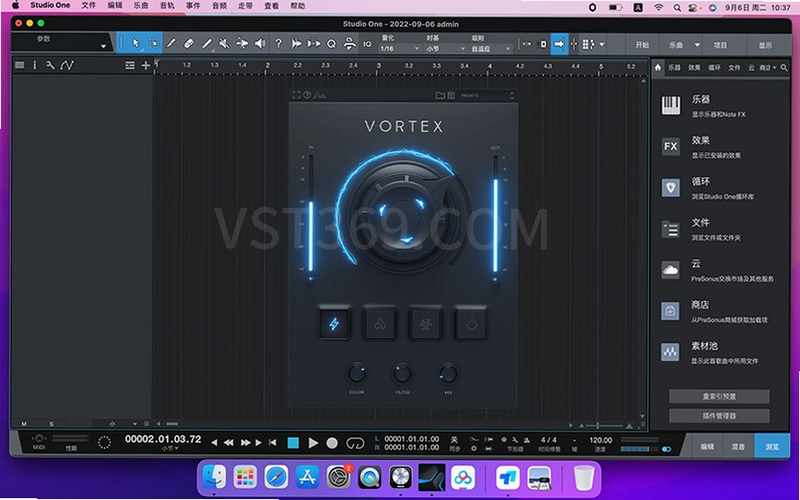Toggle the metronome click icon
The image size is (800, 500).
click(x=527, y=440)
